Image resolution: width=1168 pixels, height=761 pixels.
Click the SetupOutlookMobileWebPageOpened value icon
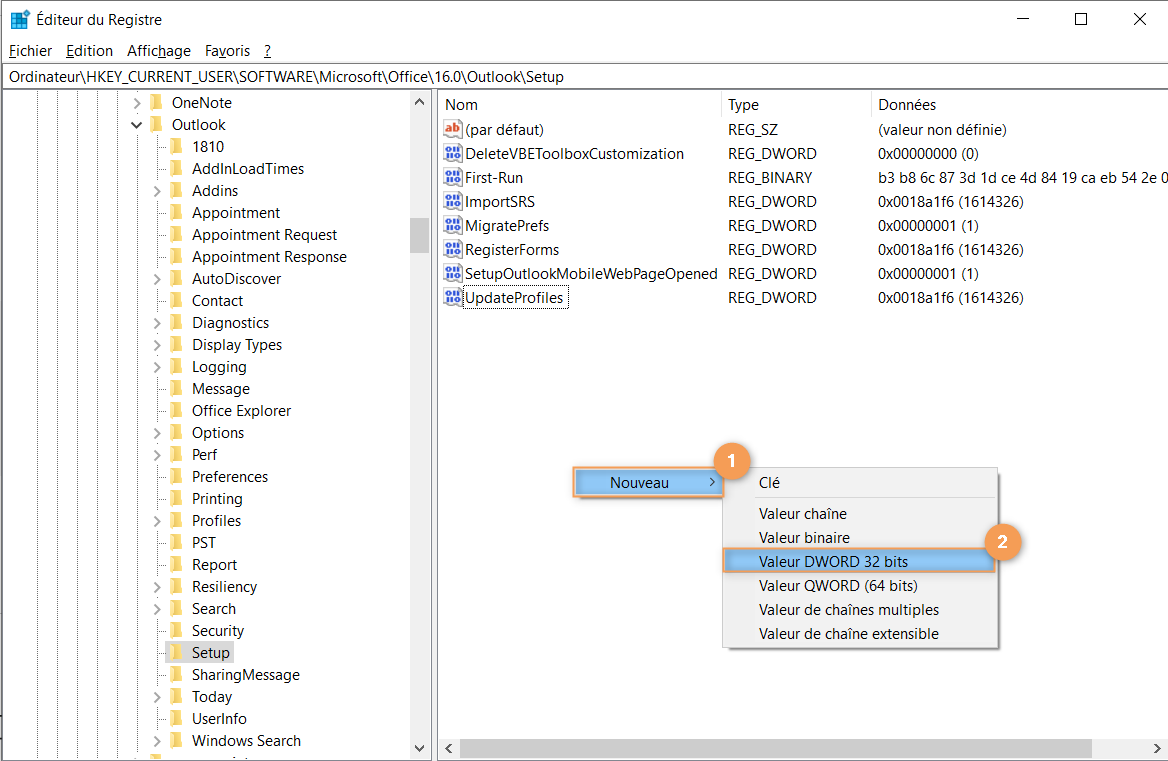[x=452, y=273]
